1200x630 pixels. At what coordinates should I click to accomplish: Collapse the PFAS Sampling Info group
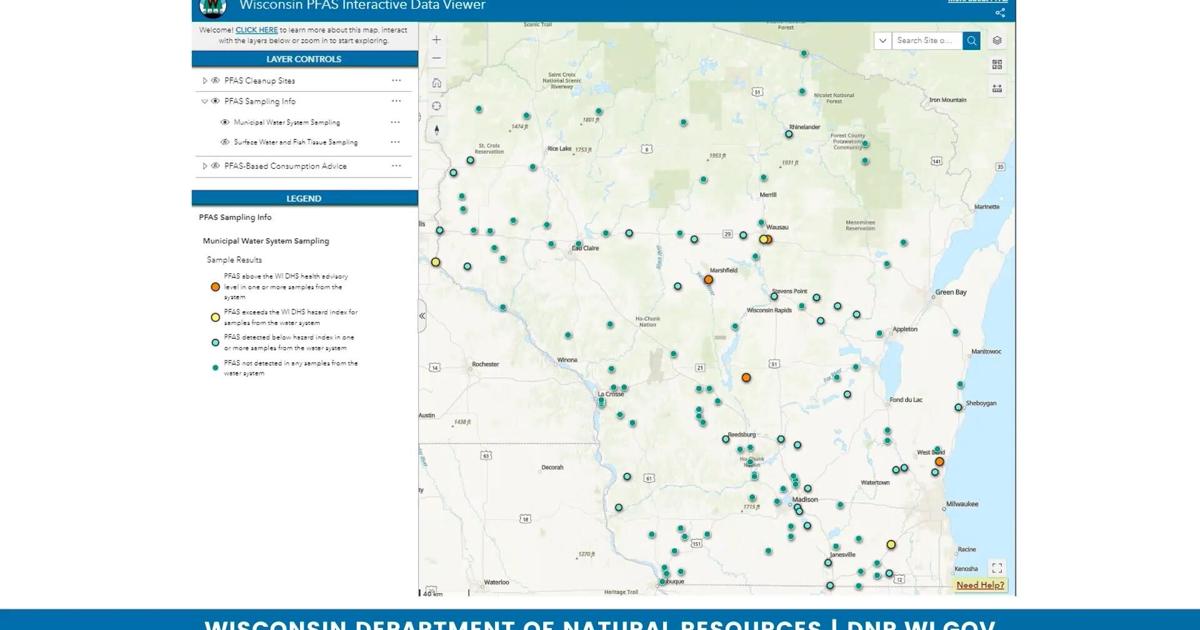[x=205, y=101]
